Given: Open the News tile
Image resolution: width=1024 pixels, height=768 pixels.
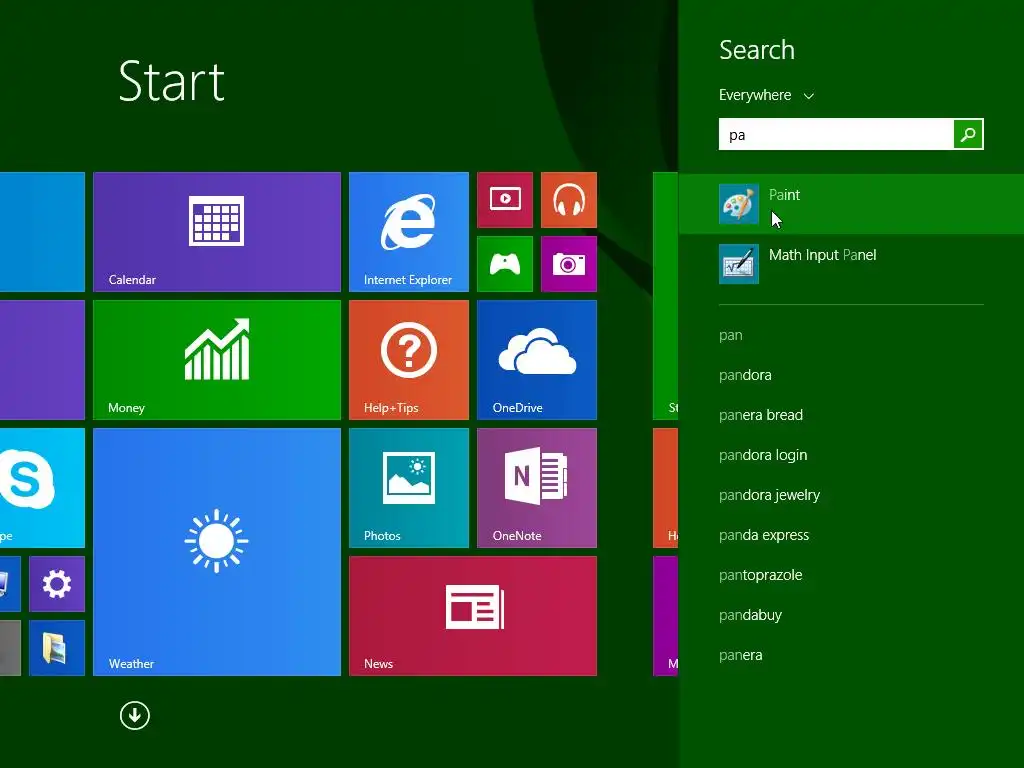Looking at the screenshot, I should tap(473, 616).
